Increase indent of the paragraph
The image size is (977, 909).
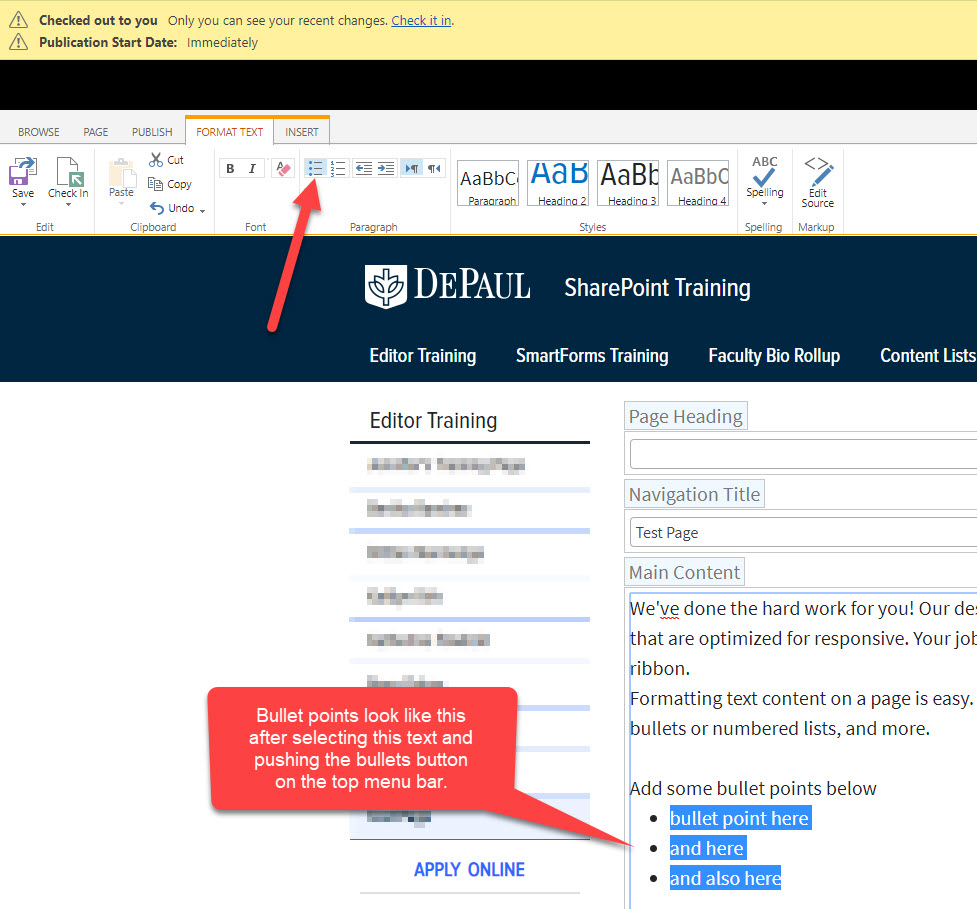click(x=386, y=168)
